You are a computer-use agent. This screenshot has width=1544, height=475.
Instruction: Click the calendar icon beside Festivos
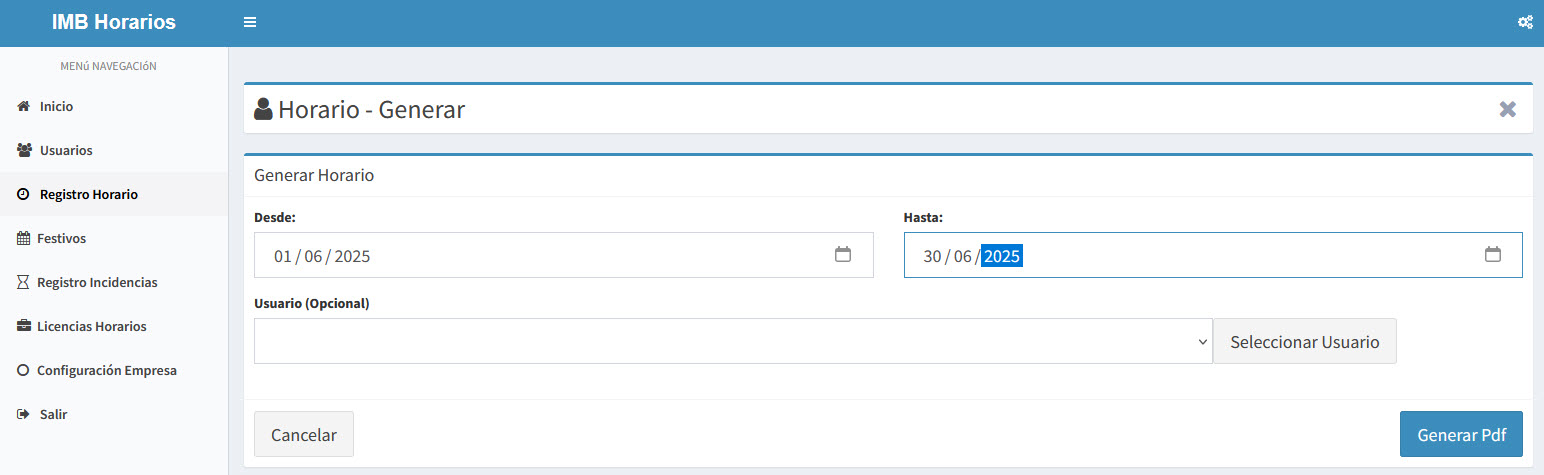click(23, 238)
